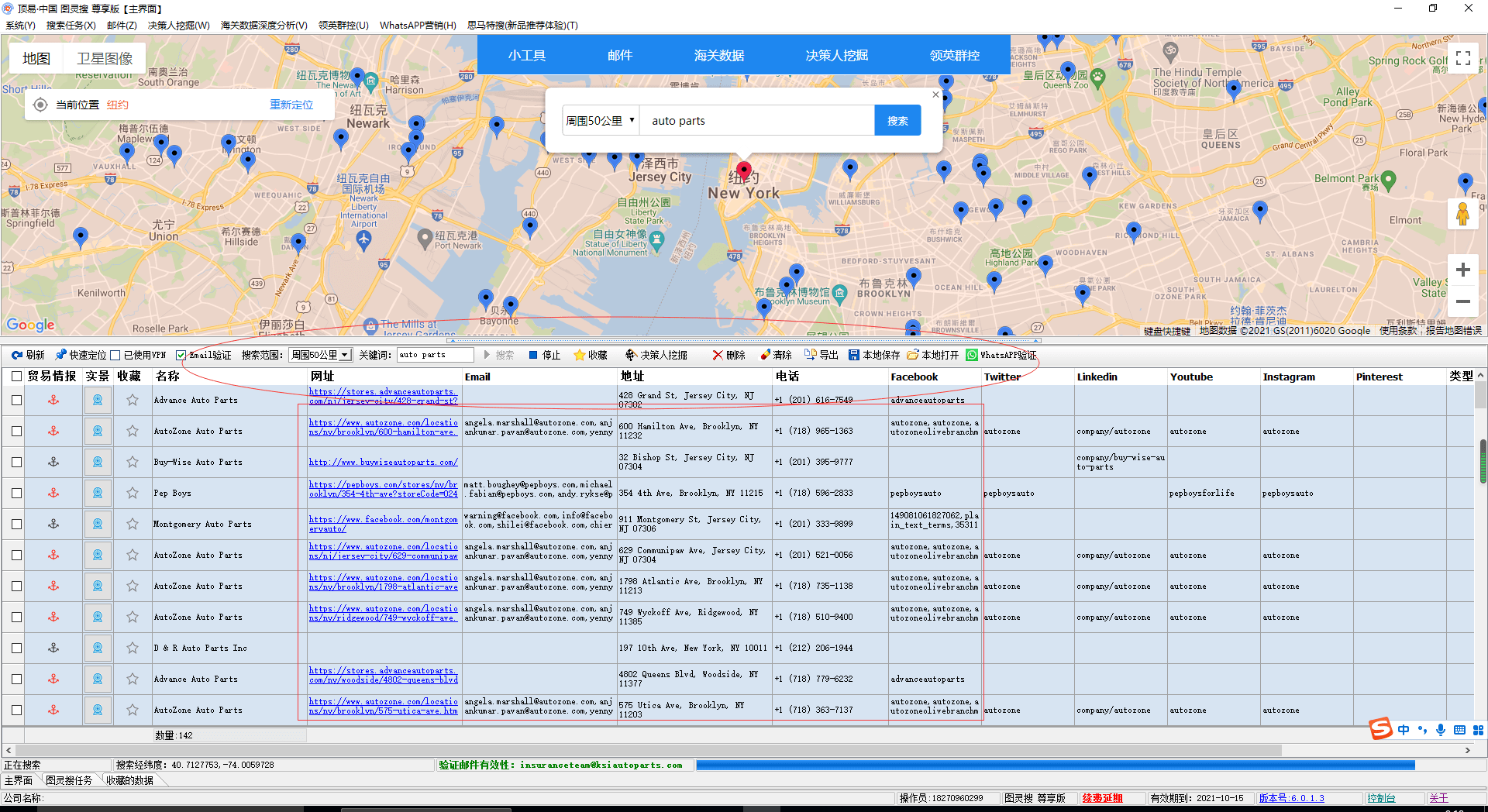Screen dimensions: 1488x812
Task: Click the blue 搜索 button in map popup
Action: (897, 121)
